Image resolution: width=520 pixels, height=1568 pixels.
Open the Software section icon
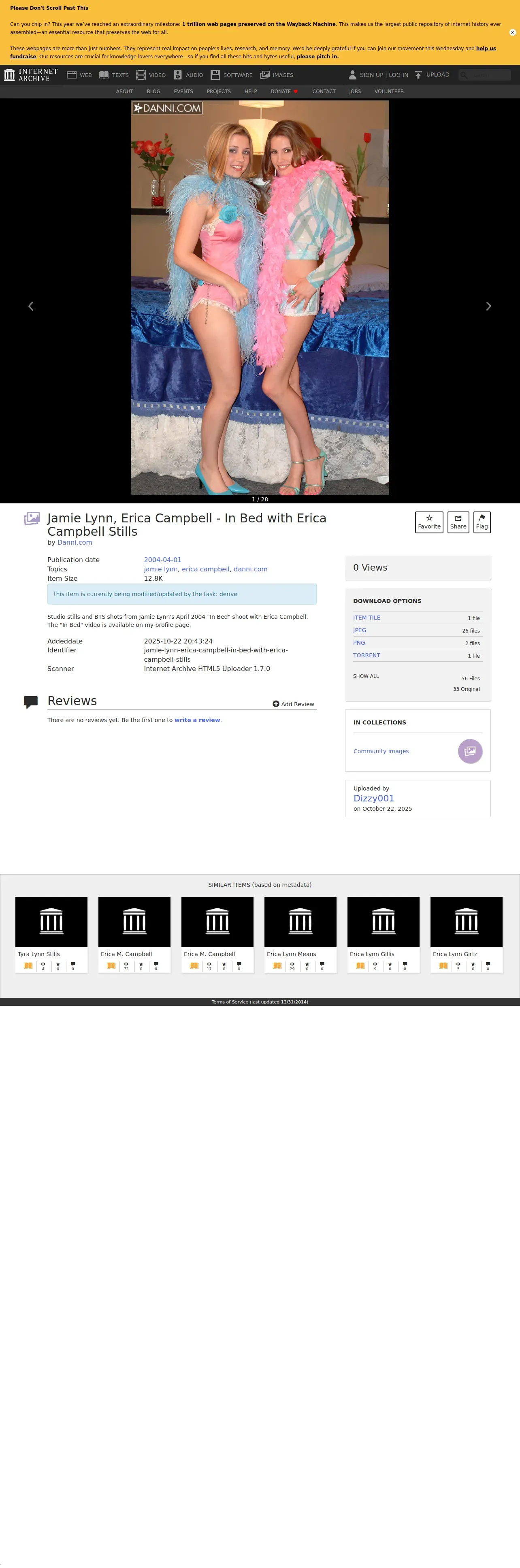click(215, 75)
